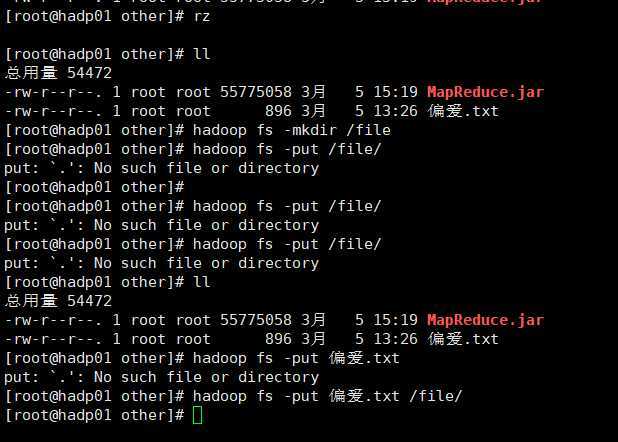The height and width of the screenshot is (442, 618).
Task: Click the last 'No such file or directory' error
Action: click(x=206, y=377)
